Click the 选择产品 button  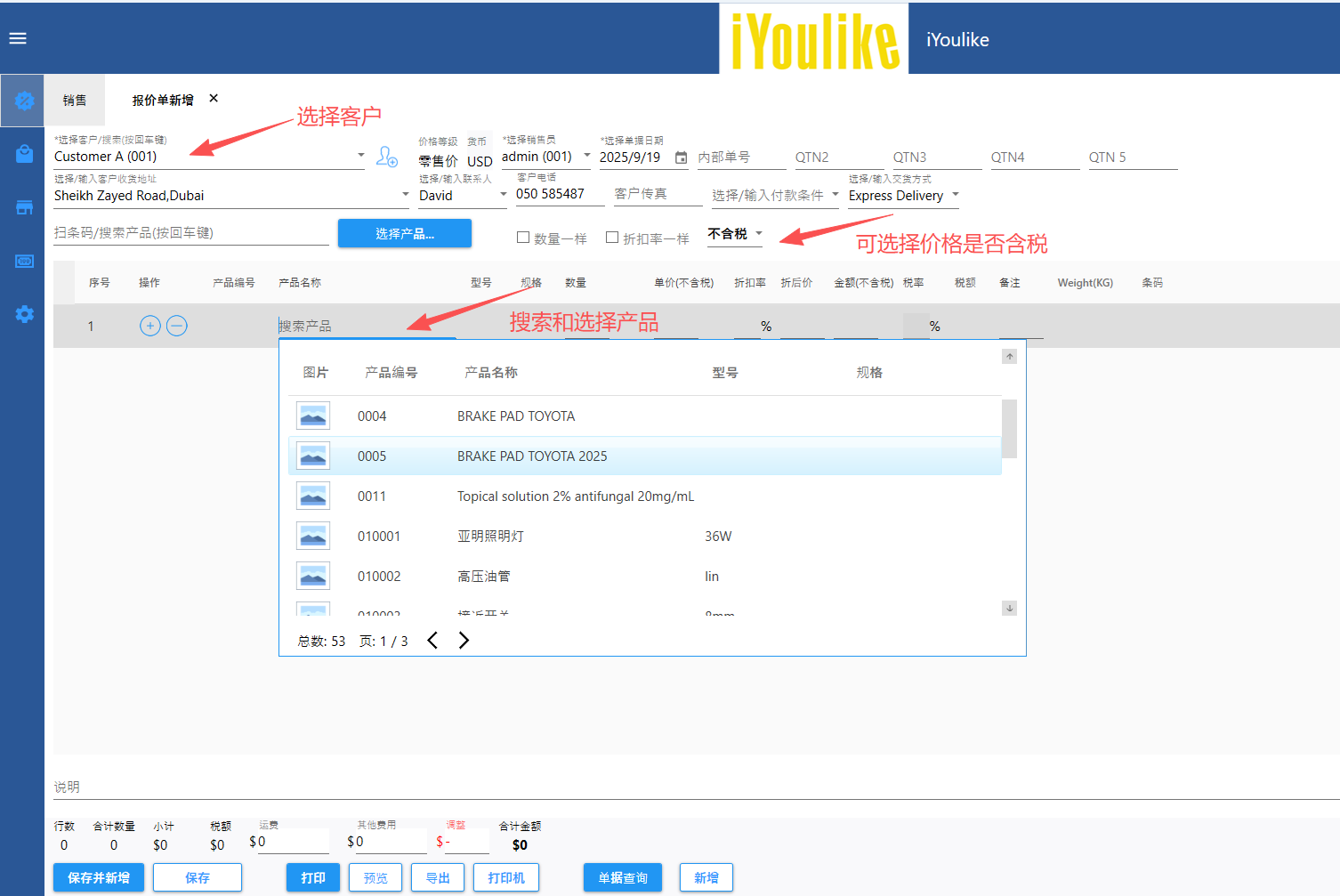coord(404,233)
